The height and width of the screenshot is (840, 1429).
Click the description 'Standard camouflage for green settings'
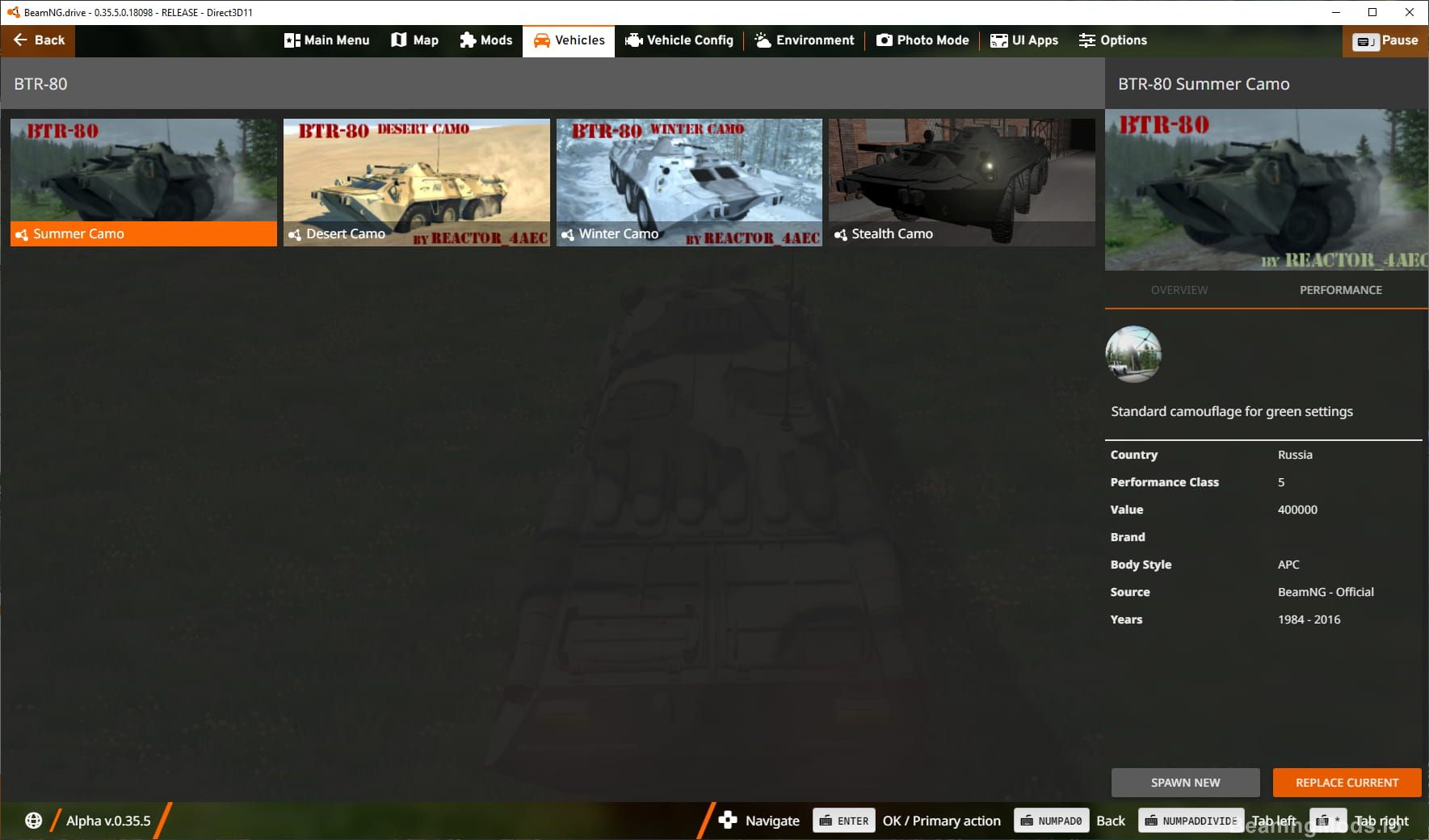pyautogui.click(x=1231, y=412)
